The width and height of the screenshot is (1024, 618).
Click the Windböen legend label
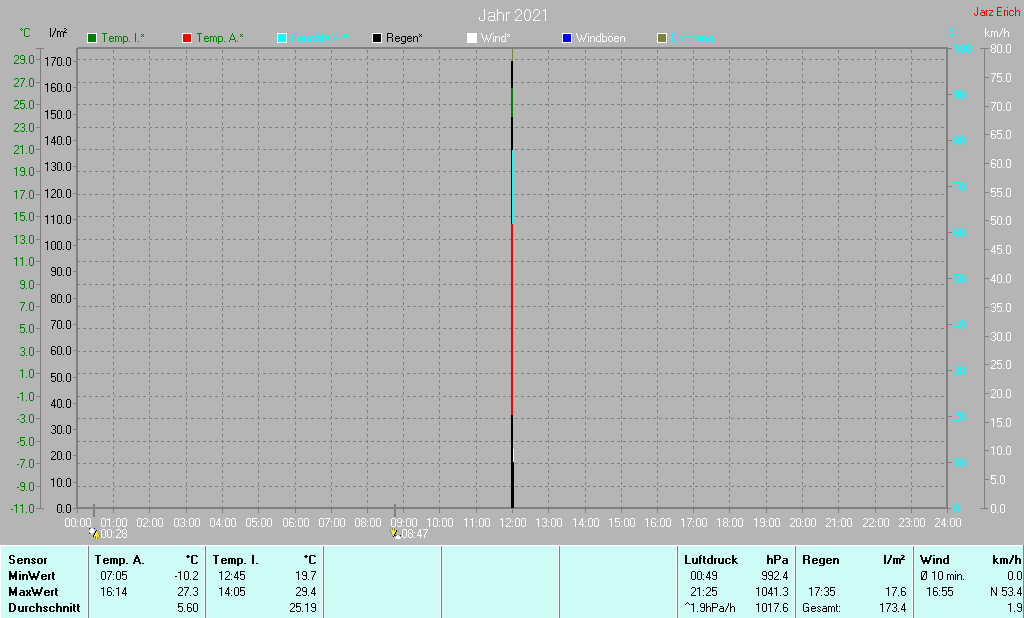click(600, 38)
